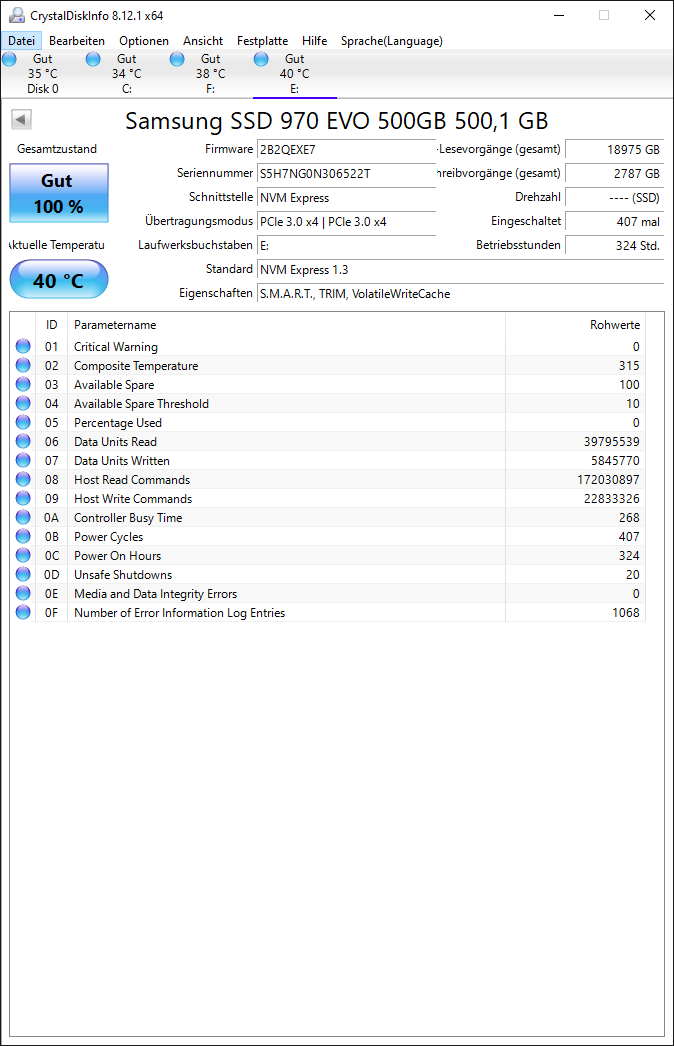Click the blue health orb of drive E:

261,59
